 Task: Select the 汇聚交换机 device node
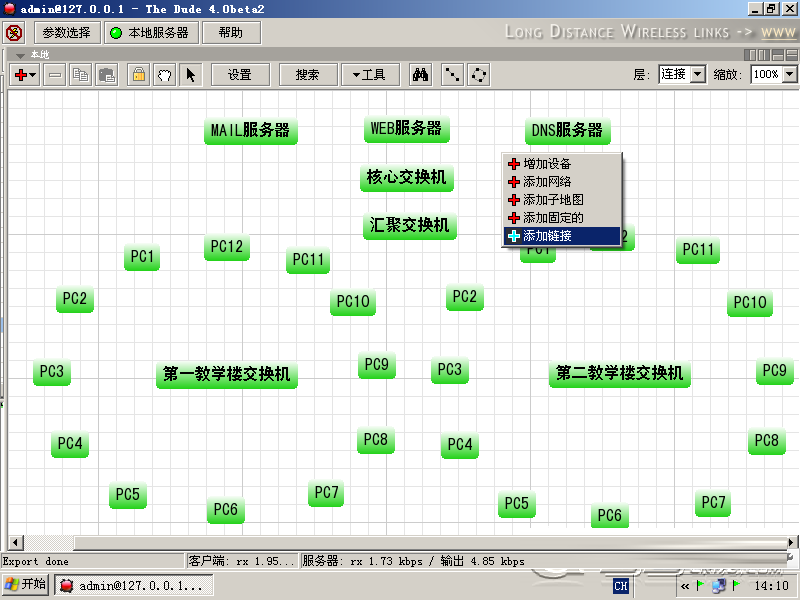(x=410, y=226)
